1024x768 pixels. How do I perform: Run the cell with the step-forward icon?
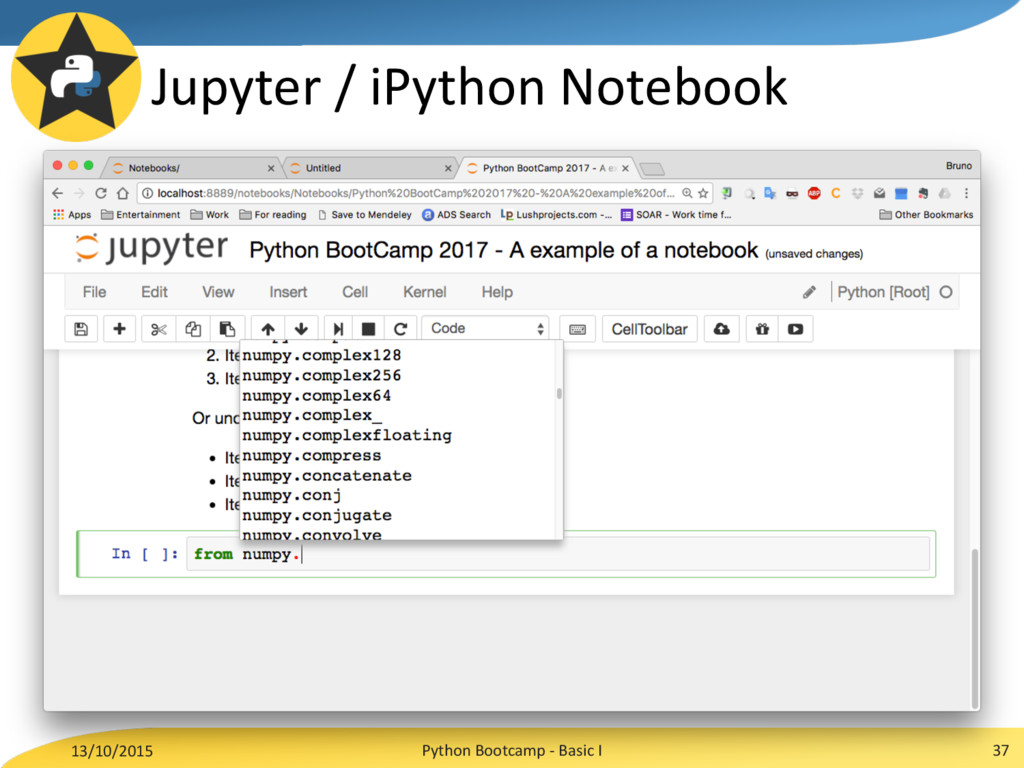(338, 329)
